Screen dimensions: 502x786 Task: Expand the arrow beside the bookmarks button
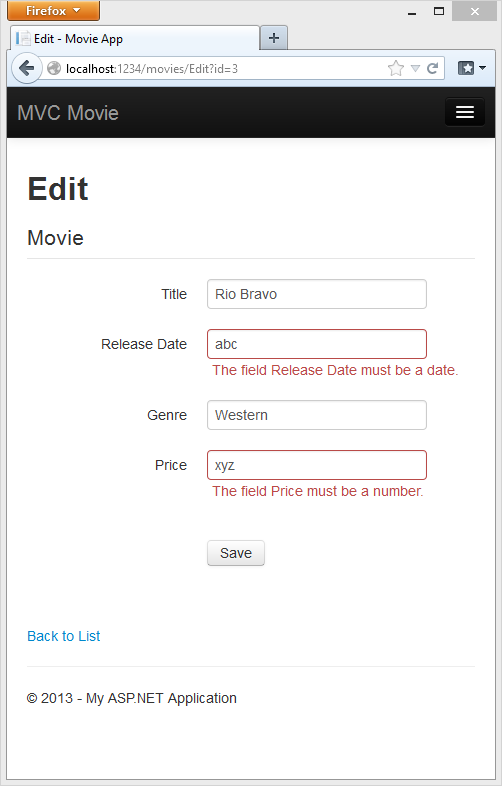click(482, 68)
